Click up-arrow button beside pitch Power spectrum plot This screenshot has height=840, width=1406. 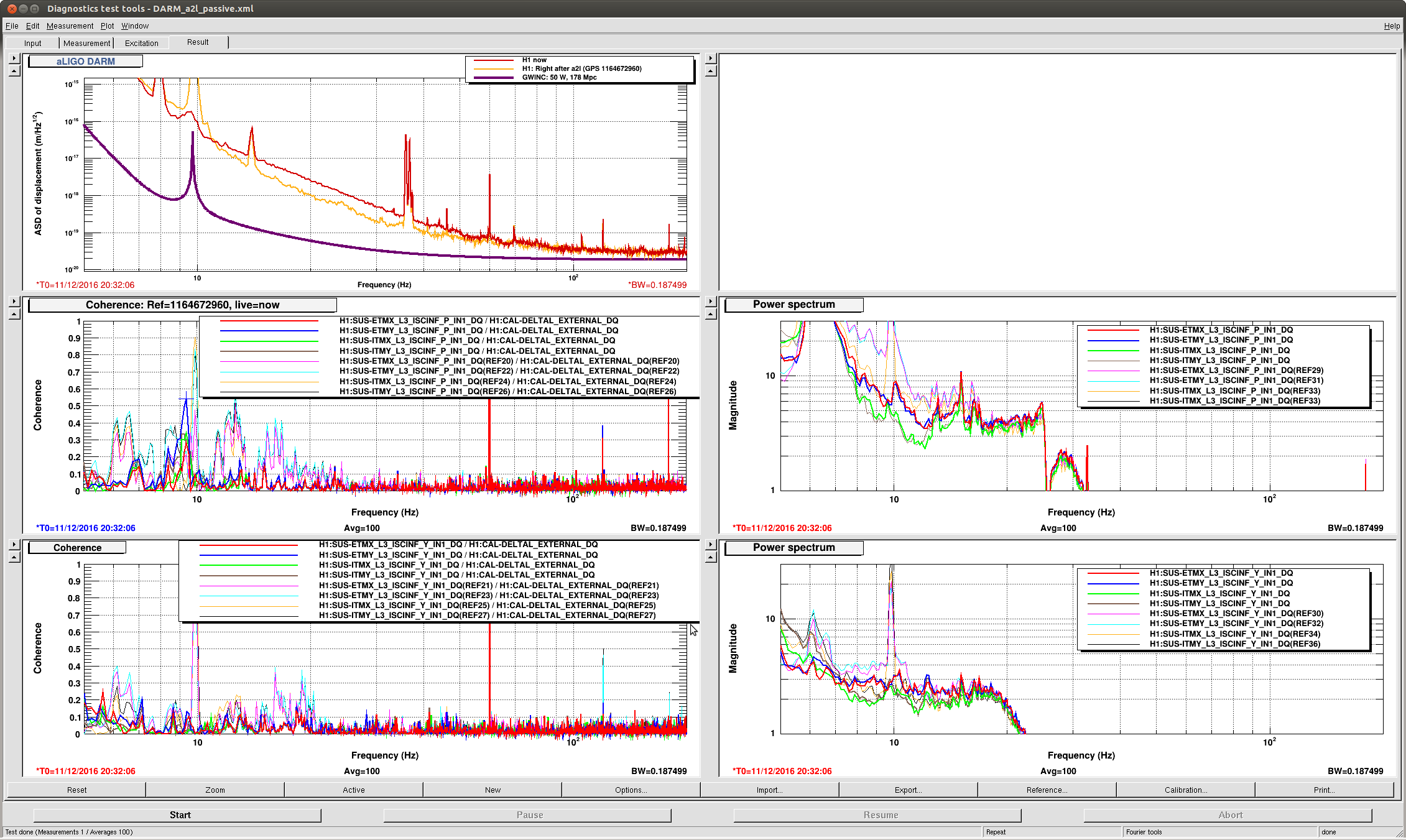[x=711, y=314]
